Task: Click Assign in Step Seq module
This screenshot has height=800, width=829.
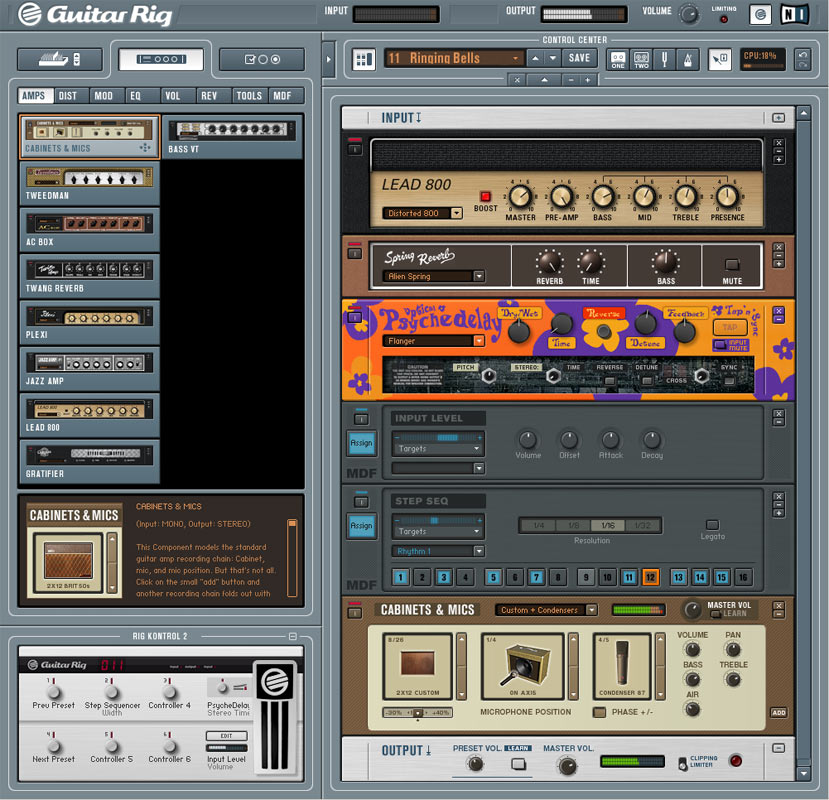Action: [x=362, y=526]
